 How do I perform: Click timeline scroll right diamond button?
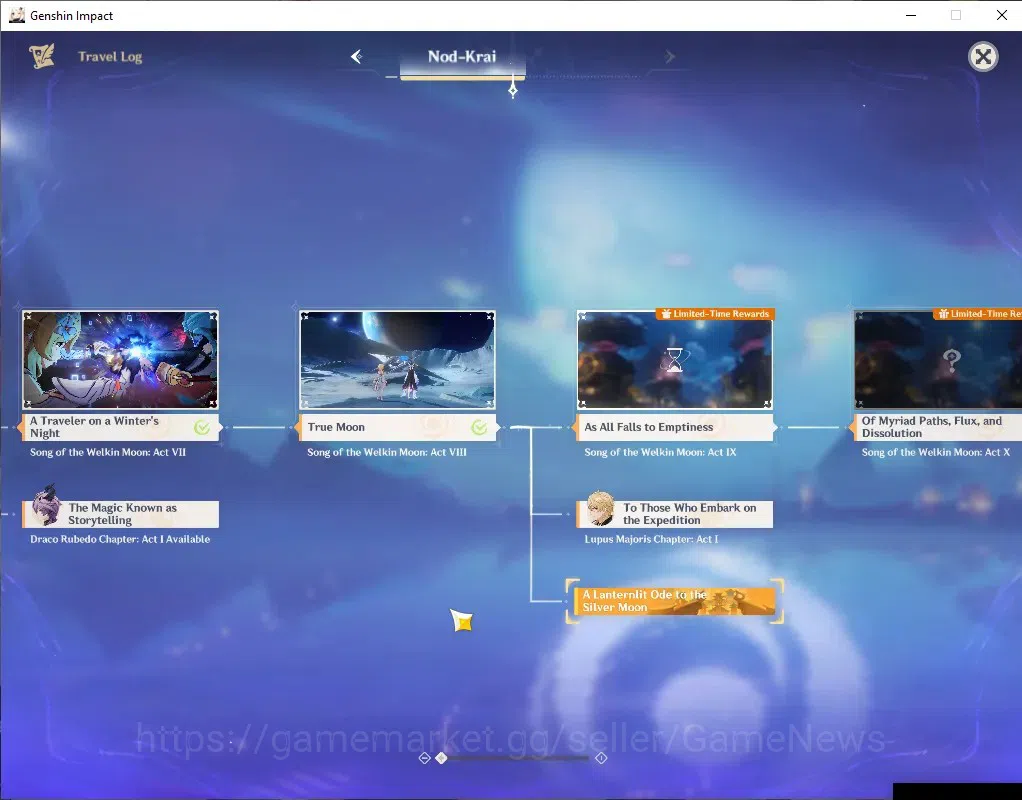pyautogui.click(x=601, y=758)
